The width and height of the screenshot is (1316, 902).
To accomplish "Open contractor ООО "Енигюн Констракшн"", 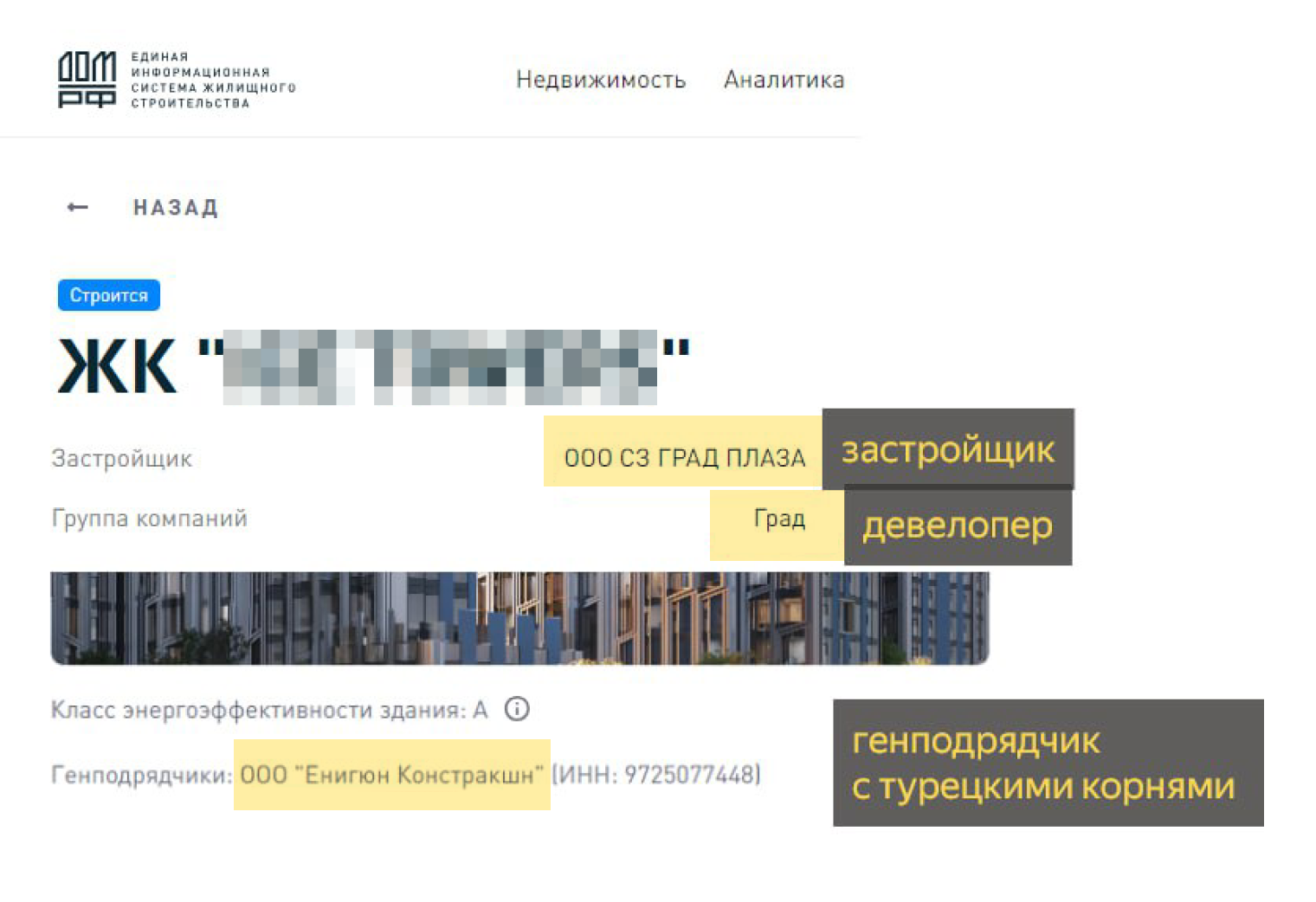I will pyautogui.click(x=392, y=774).
